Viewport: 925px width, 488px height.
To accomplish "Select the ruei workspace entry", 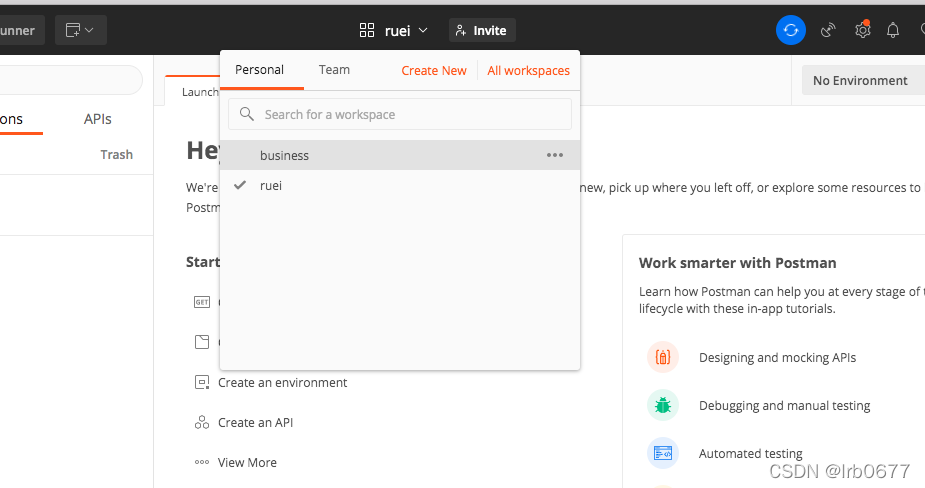I will [x=400, y=185].
